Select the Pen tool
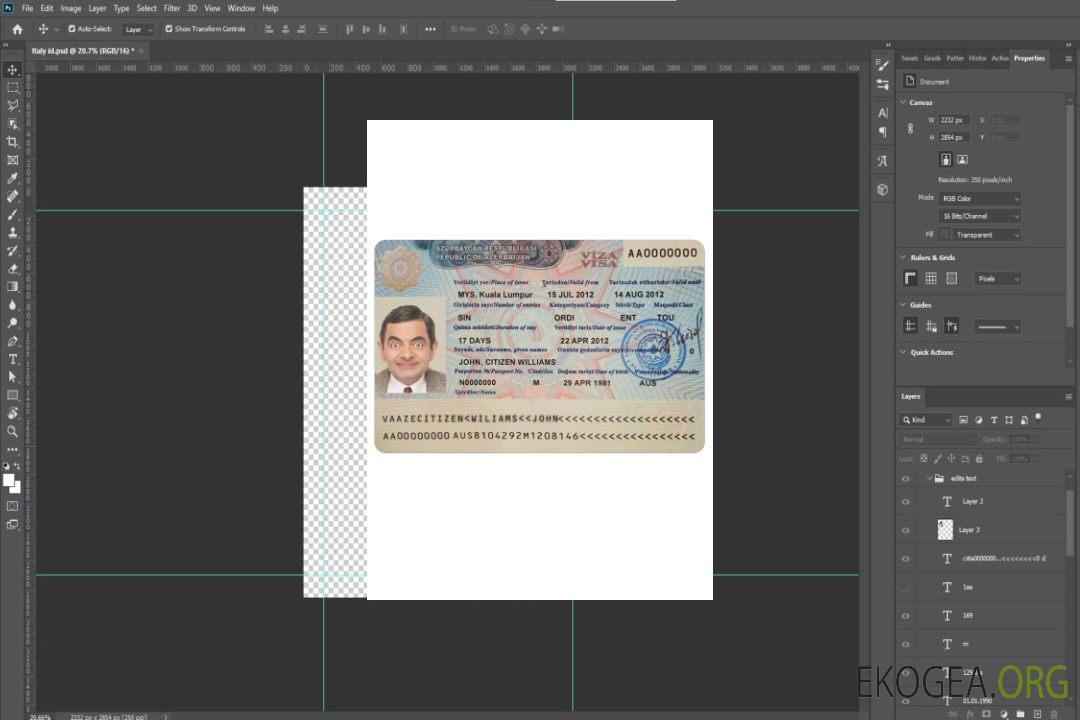The width and height of the screenshot is (1080, 720). click(12, 341)
